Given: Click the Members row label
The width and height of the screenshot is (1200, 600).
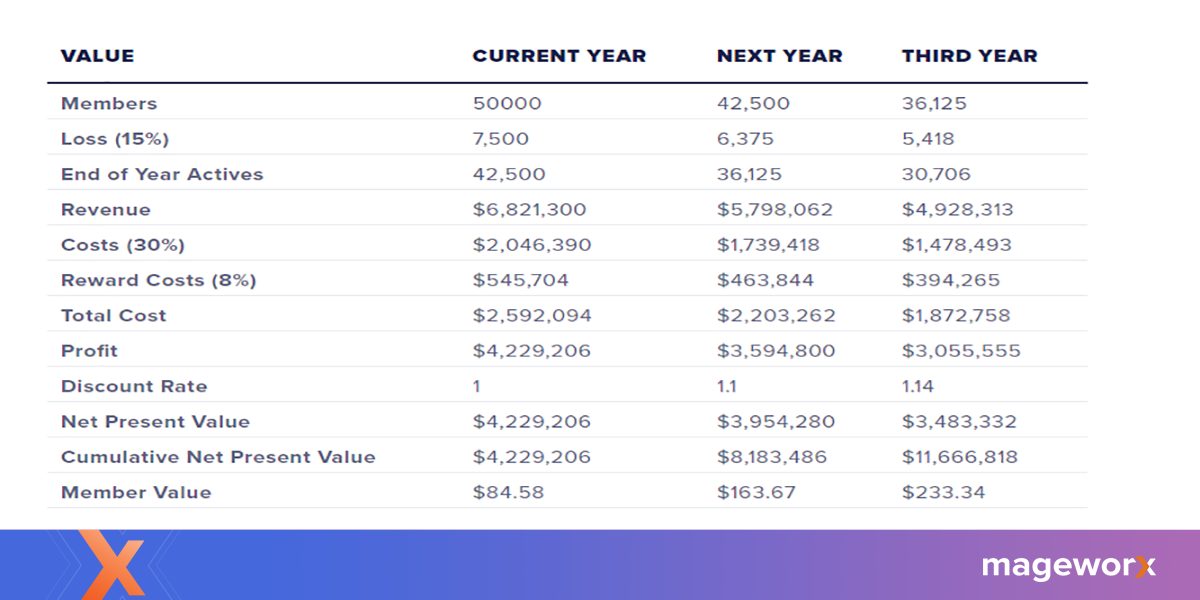Looking at the screenshot, I should (109, 103).
